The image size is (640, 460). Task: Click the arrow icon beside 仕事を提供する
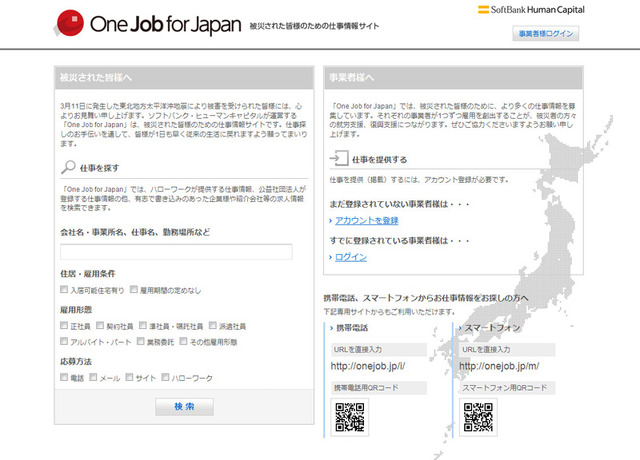click(339, 158)
